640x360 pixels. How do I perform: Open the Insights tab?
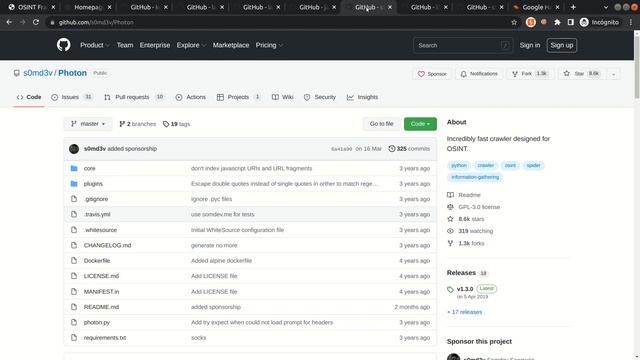coord(362,97)
